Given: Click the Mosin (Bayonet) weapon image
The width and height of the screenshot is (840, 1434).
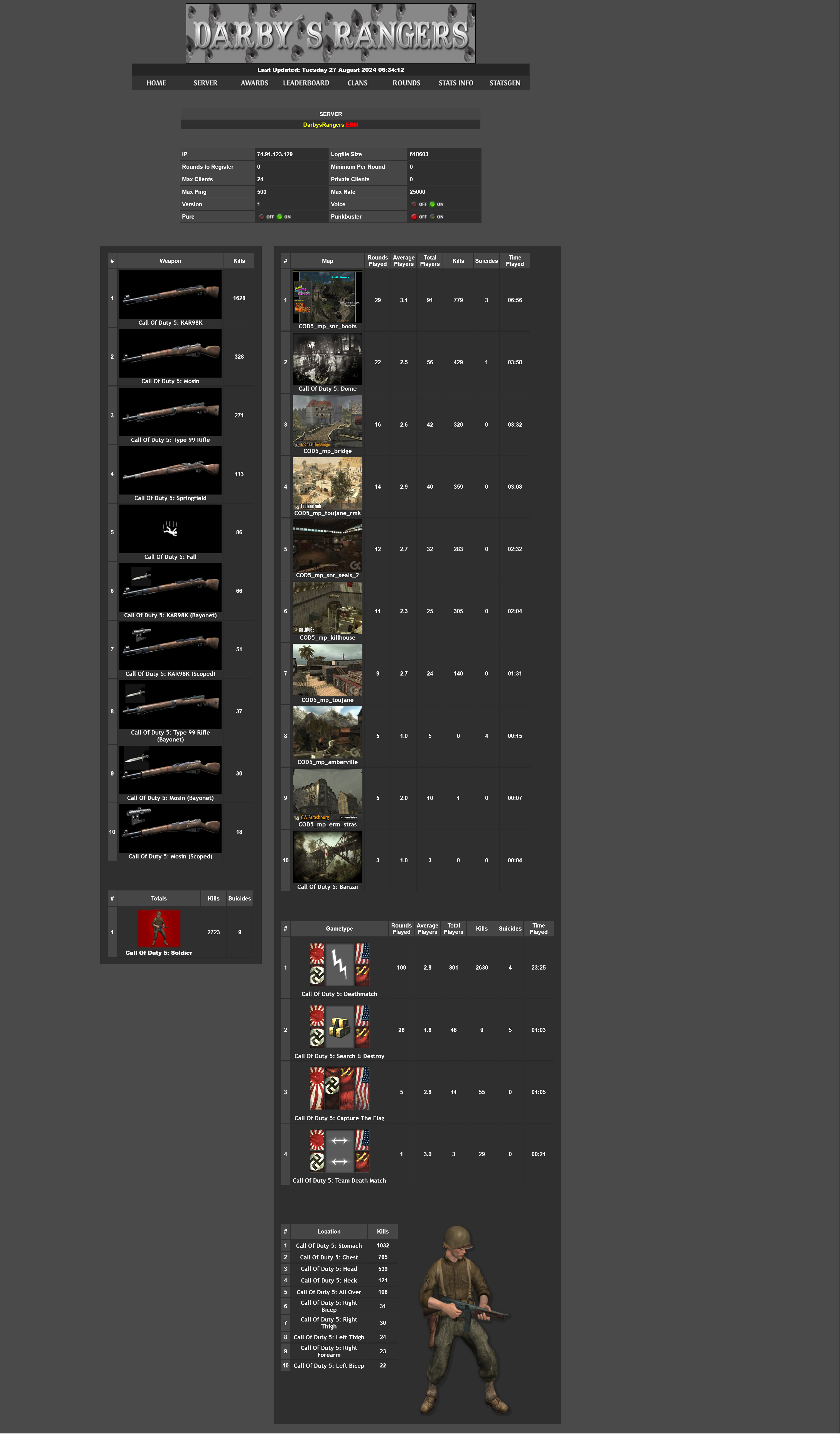Looking at the screenshot, I should (171, 770).
